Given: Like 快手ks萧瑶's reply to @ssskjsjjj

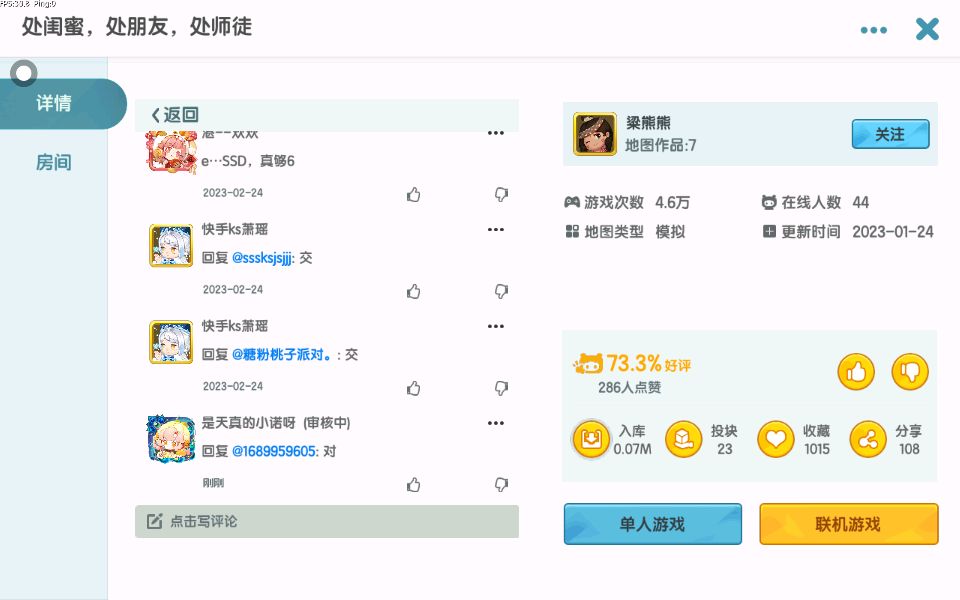Looking at the screenshot, I should coord(414,291).
